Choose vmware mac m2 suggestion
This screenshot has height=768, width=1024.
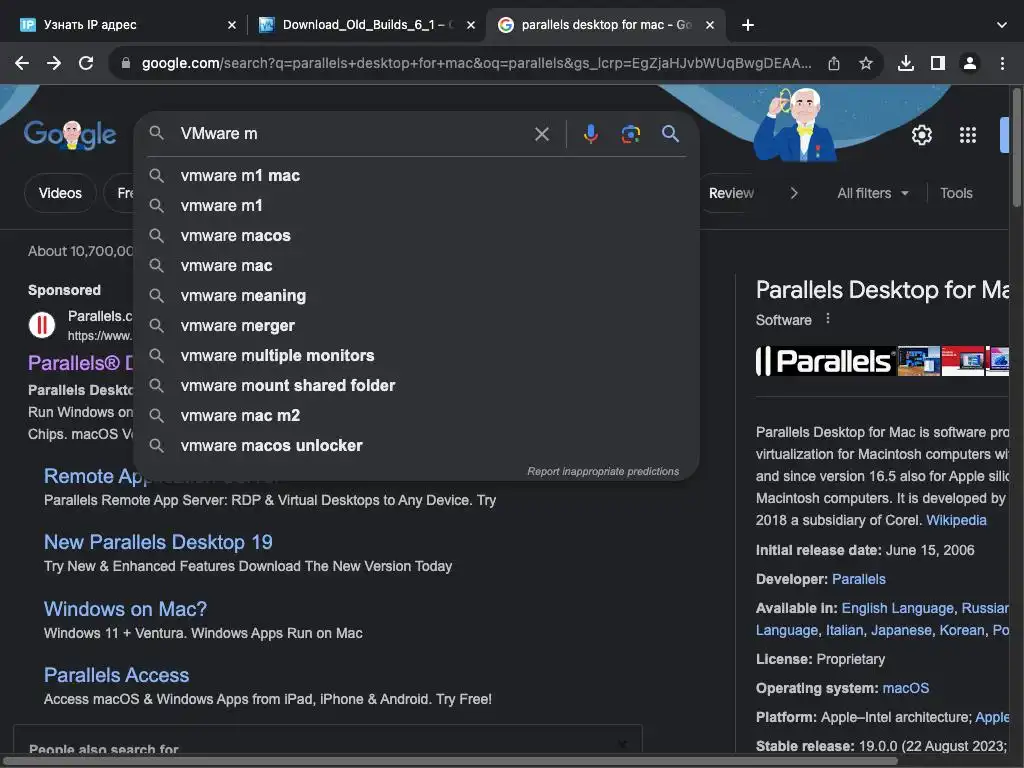point(416,416)
